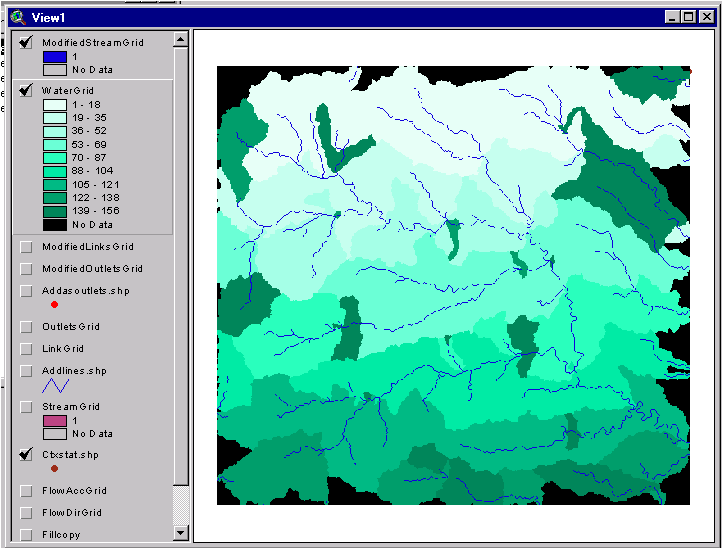
Task: Click the View1 window magnifier icon
Action: (17, 17)
